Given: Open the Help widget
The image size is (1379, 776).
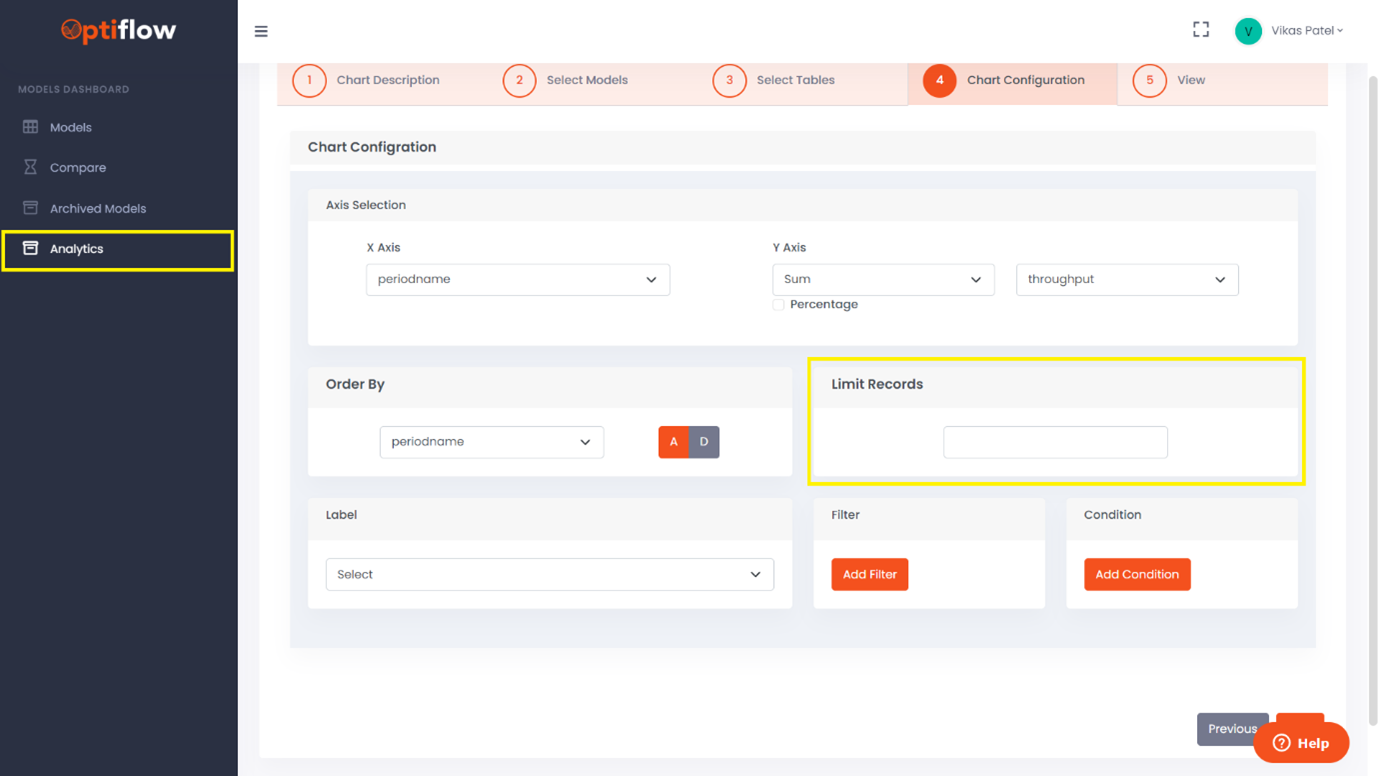Looking at the screenshot, I should (1301, 740).
